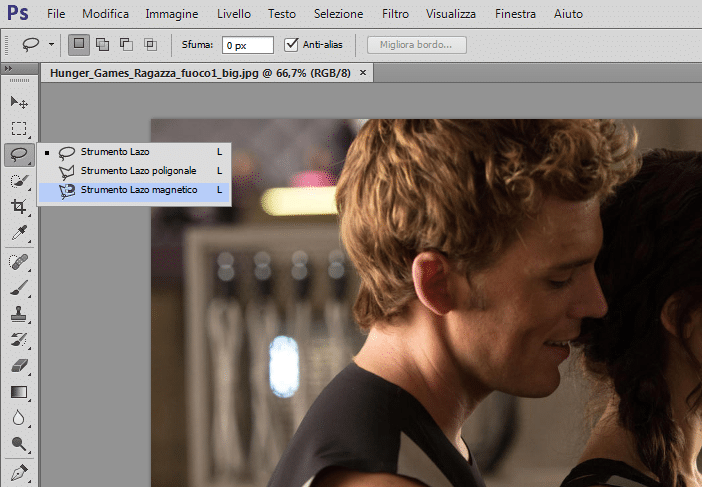Enable the subtract from selection mode
702x487 pixels.
(x=126, y=45)
